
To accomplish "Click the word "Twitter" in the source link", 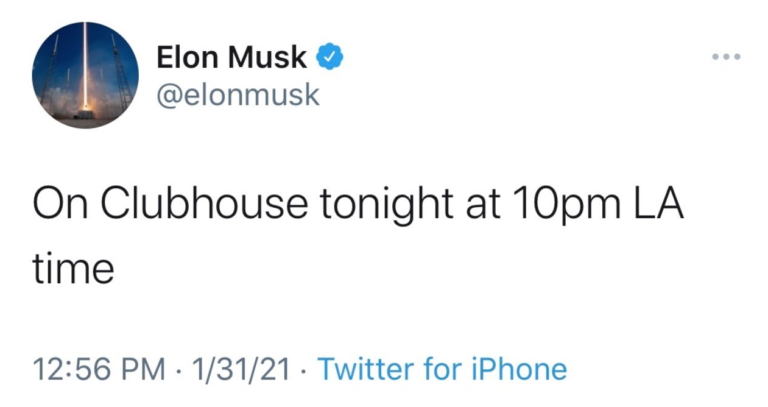I will (x=367, y=369).
